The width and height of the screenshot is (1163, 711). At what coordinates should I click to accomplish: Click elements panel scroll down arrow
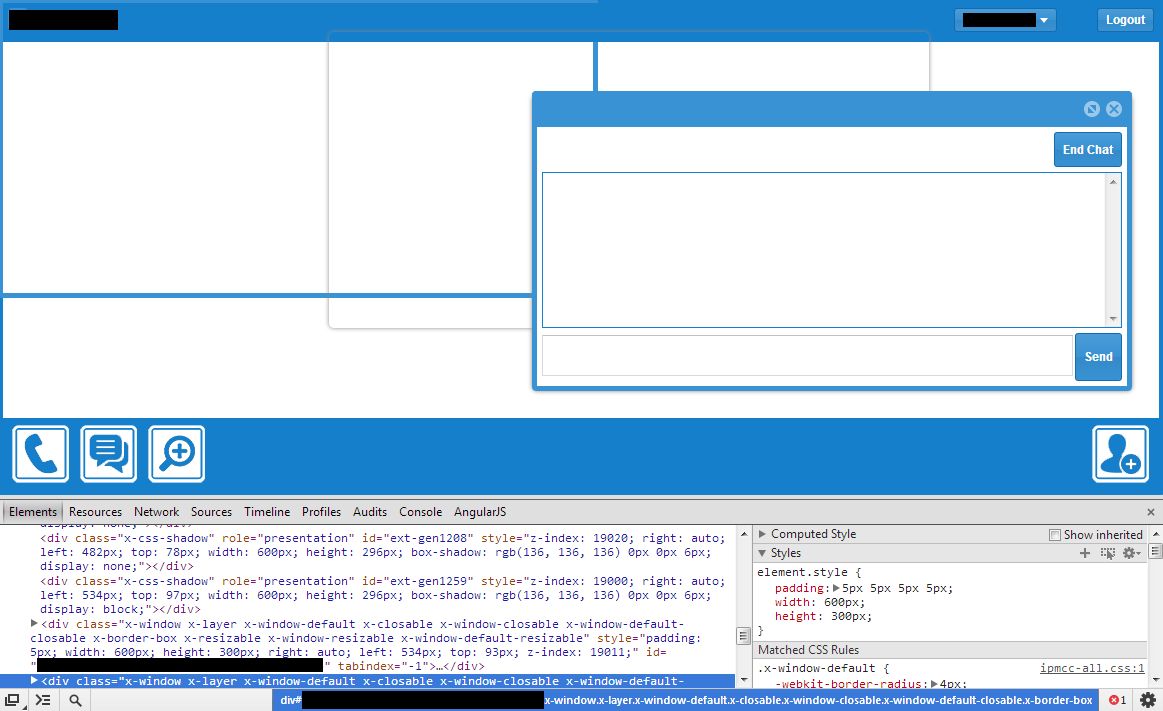coord(744,680)
